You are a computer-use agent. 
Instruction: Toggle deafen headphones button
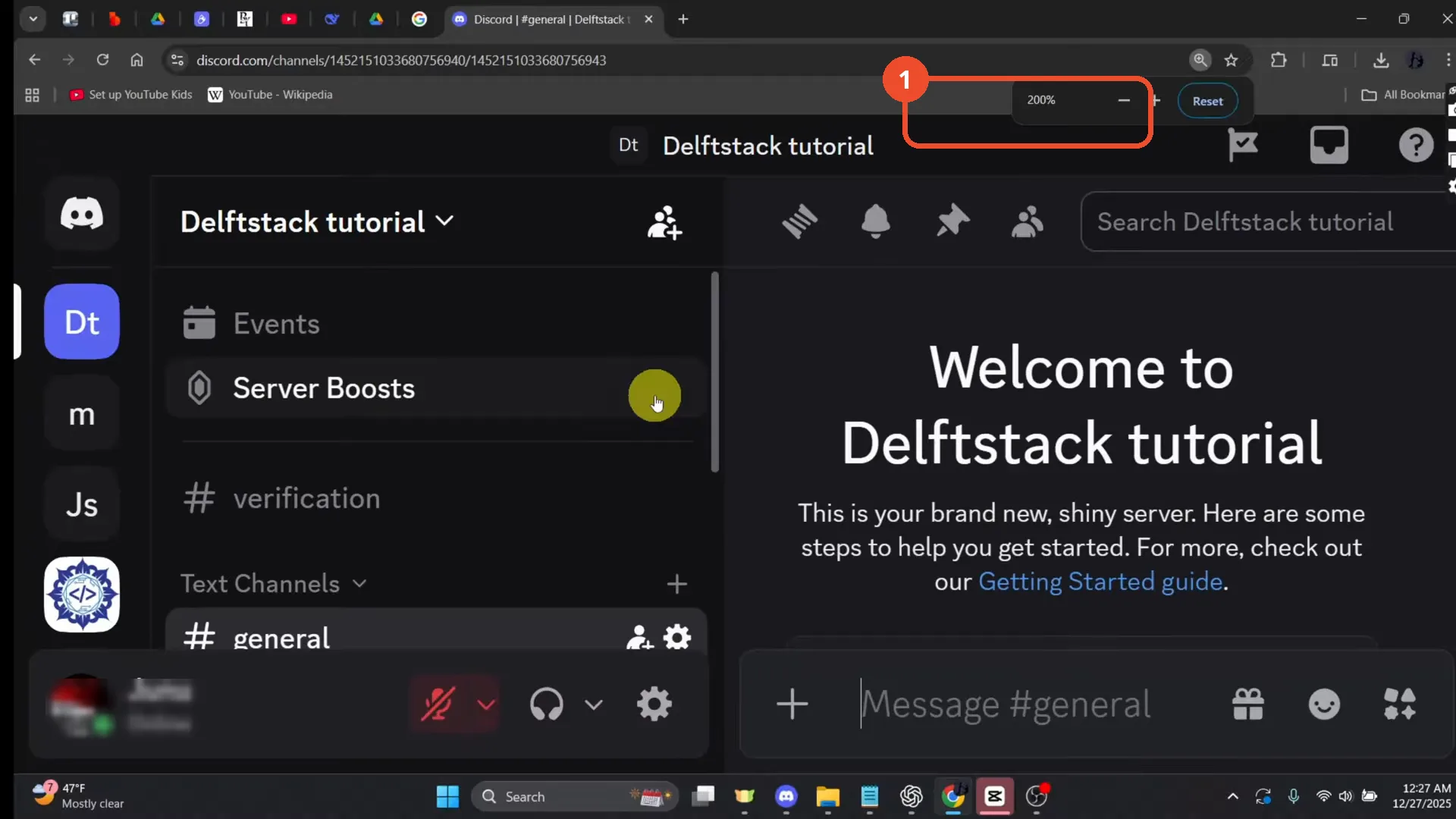pos(546,704)
